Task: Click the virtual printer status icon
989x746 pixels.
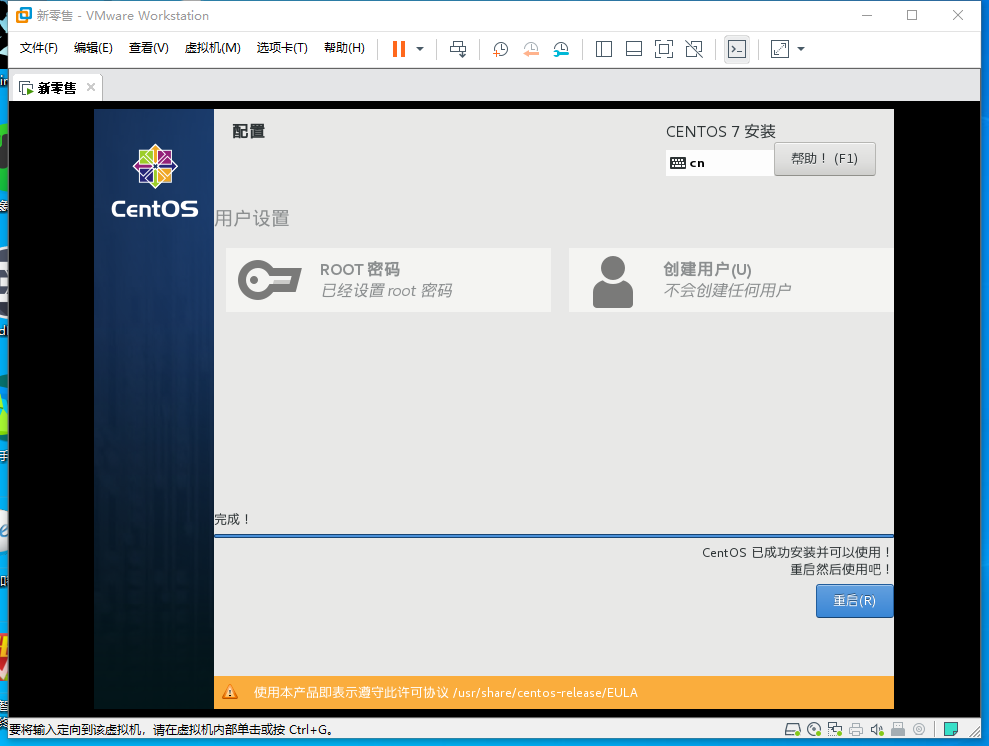Action: 855,731
